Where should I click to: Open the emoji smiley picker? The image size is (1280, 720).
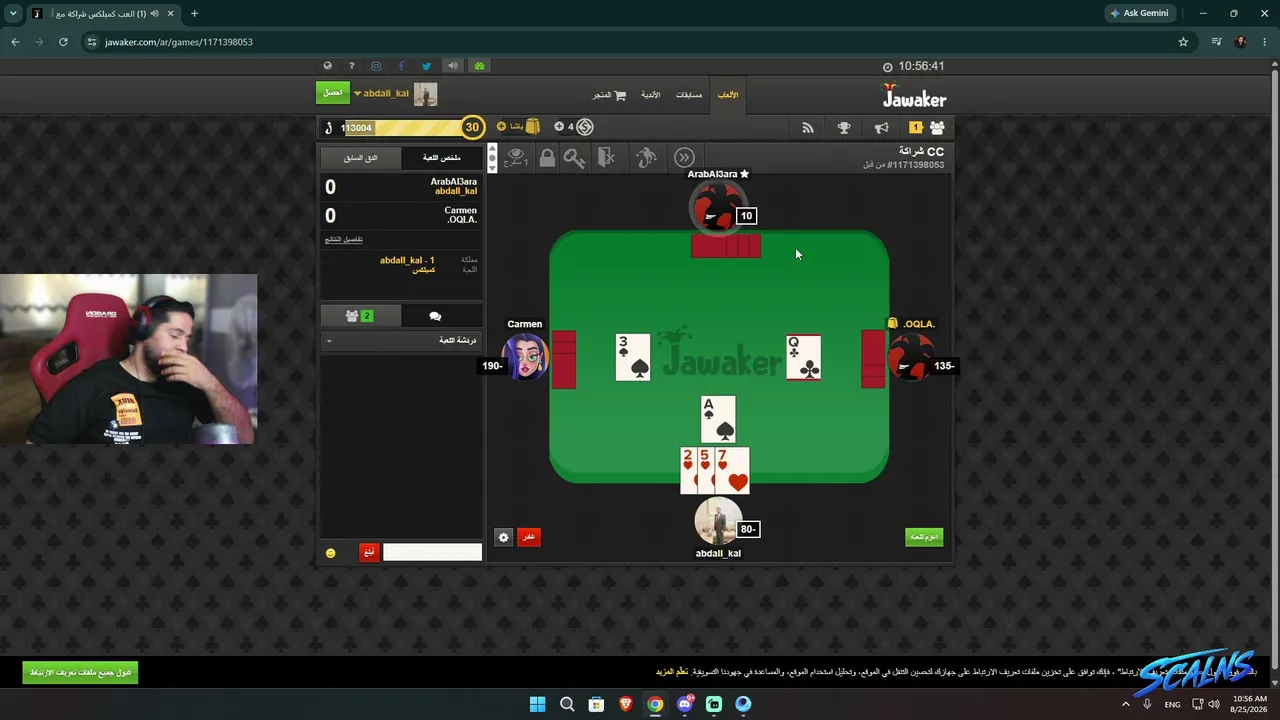click(331, 553)
